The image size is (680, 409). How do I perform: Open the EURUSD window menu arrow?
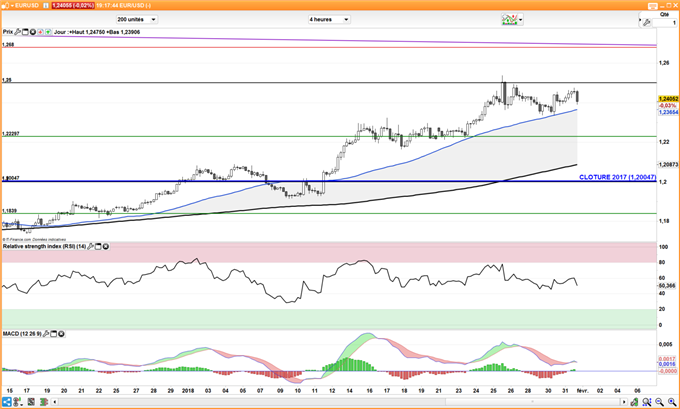pyautogui.click(x=12, y=5)
